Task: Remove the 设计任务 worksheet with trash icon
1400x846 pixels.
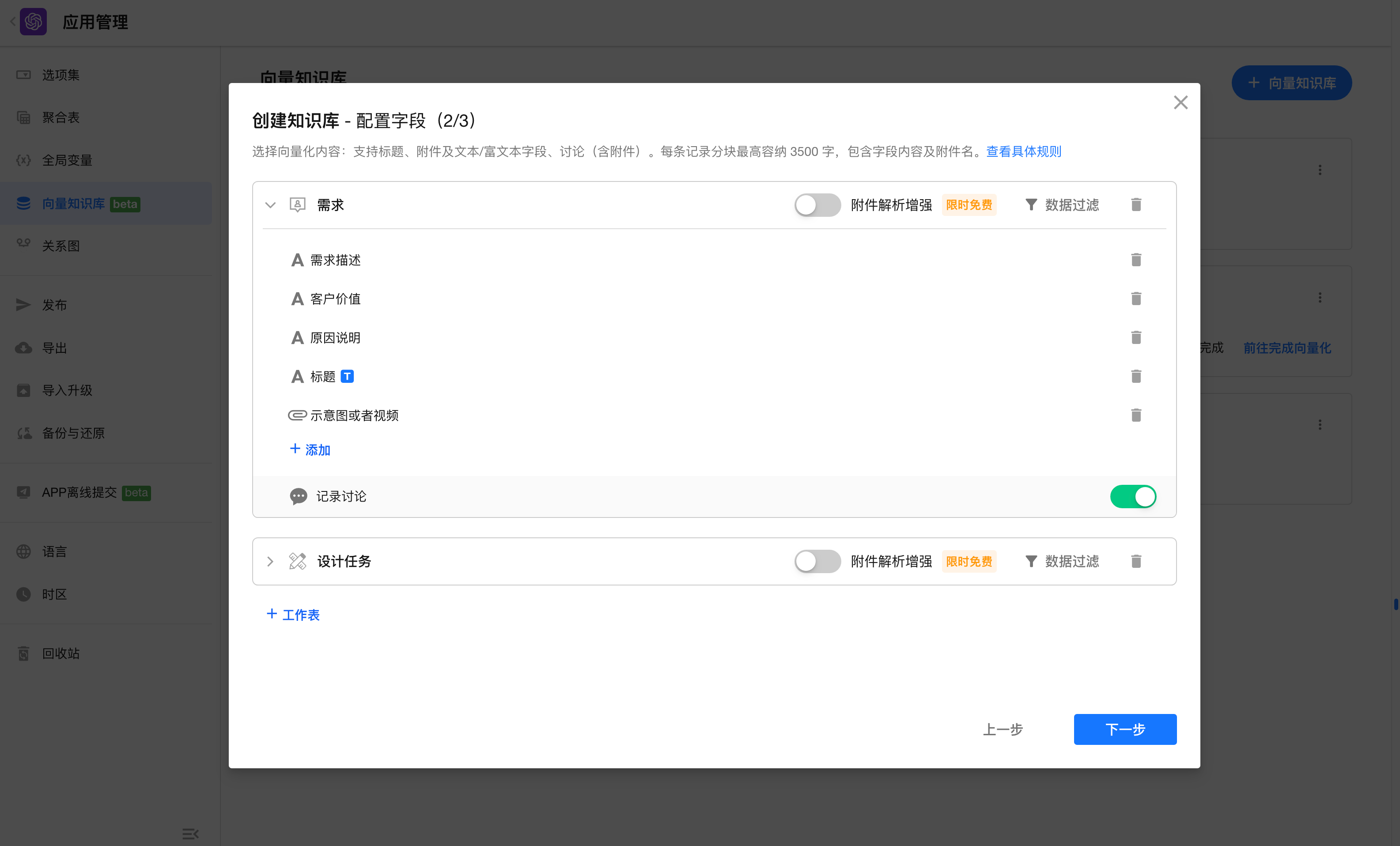Action: 1135,561
